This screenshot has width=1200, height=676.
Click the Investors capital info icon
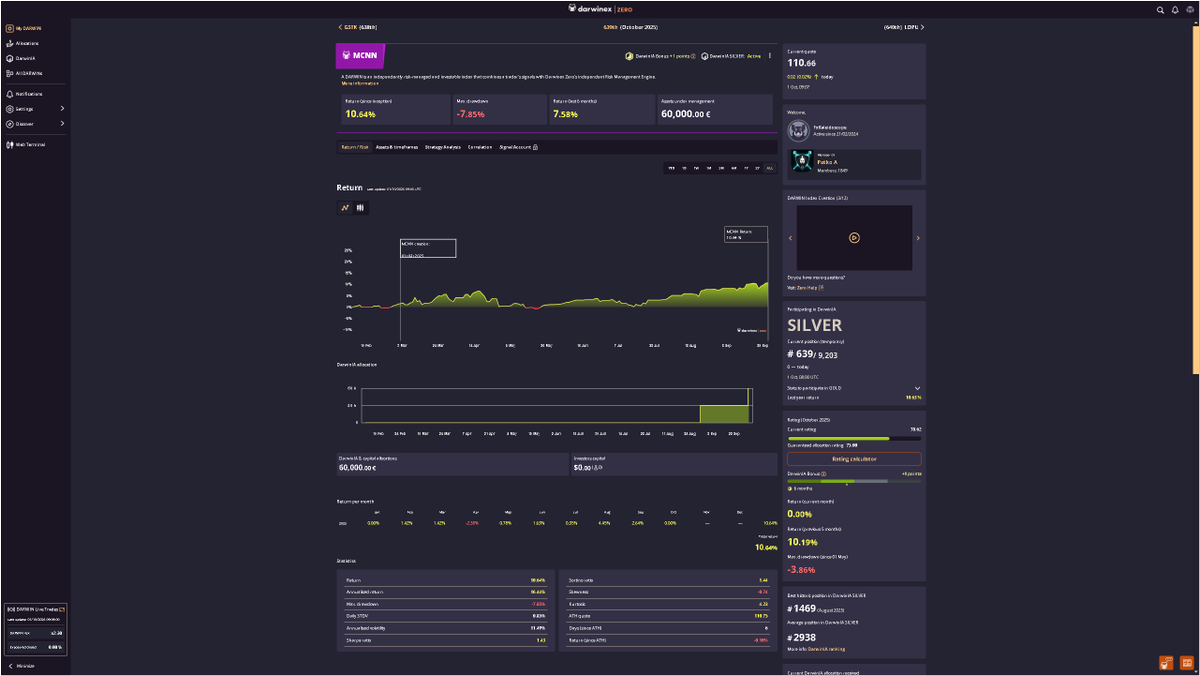pyautogui.click(x=600, y=468)
